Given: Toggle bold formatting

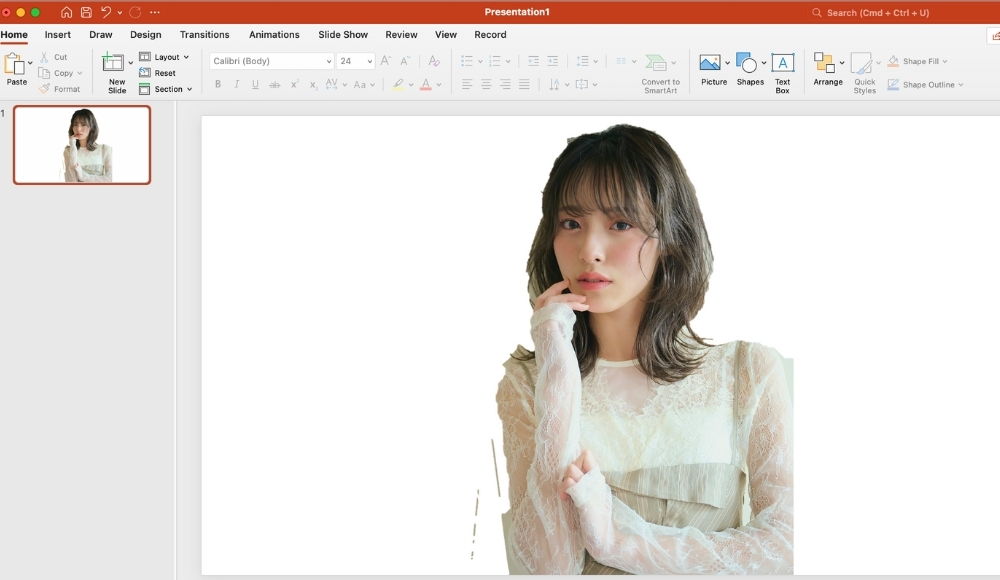Looking at the screenshot, I should 217,85.
